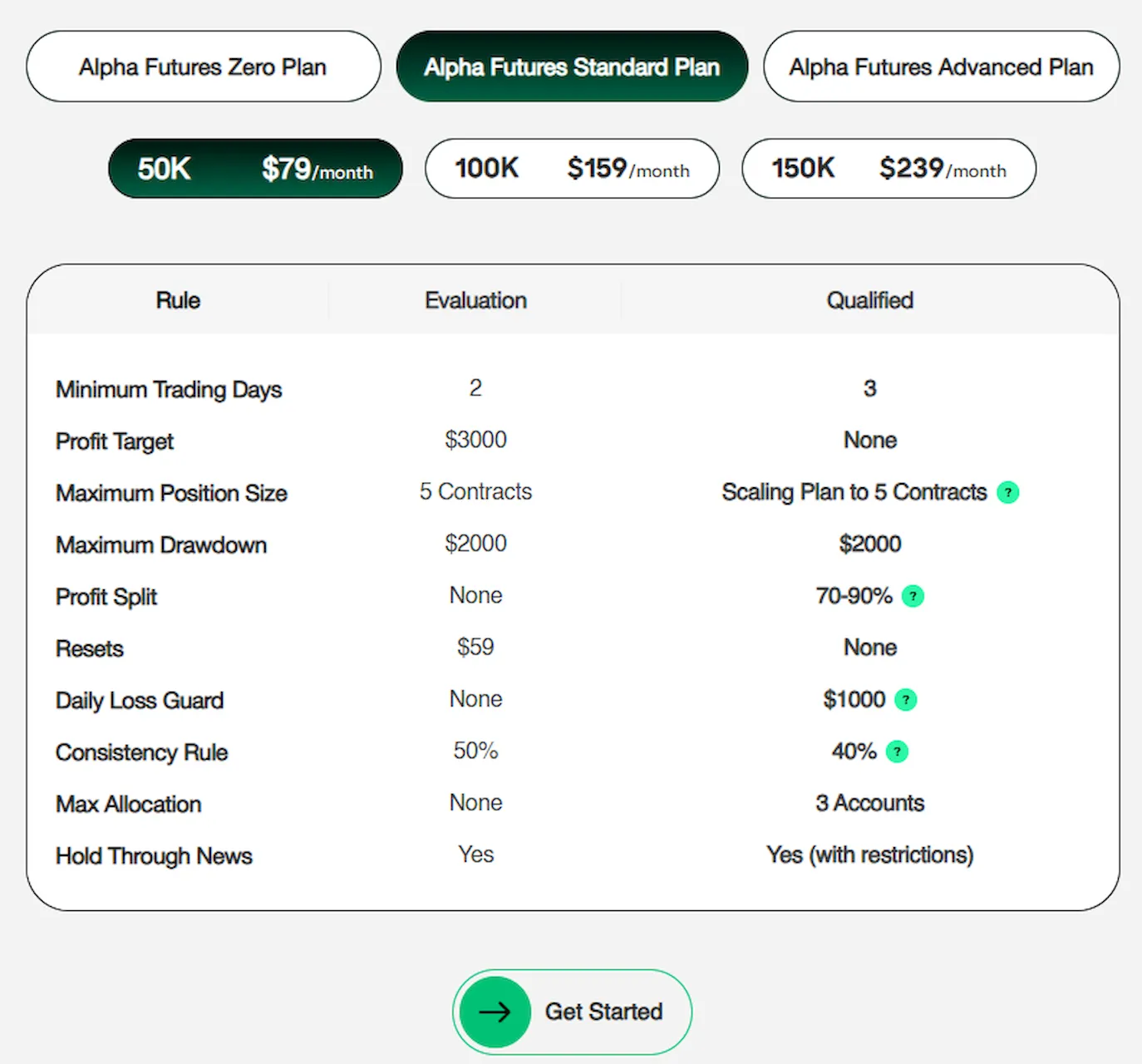Click the green circle in the Get Started button

[x=494, y=1012]
